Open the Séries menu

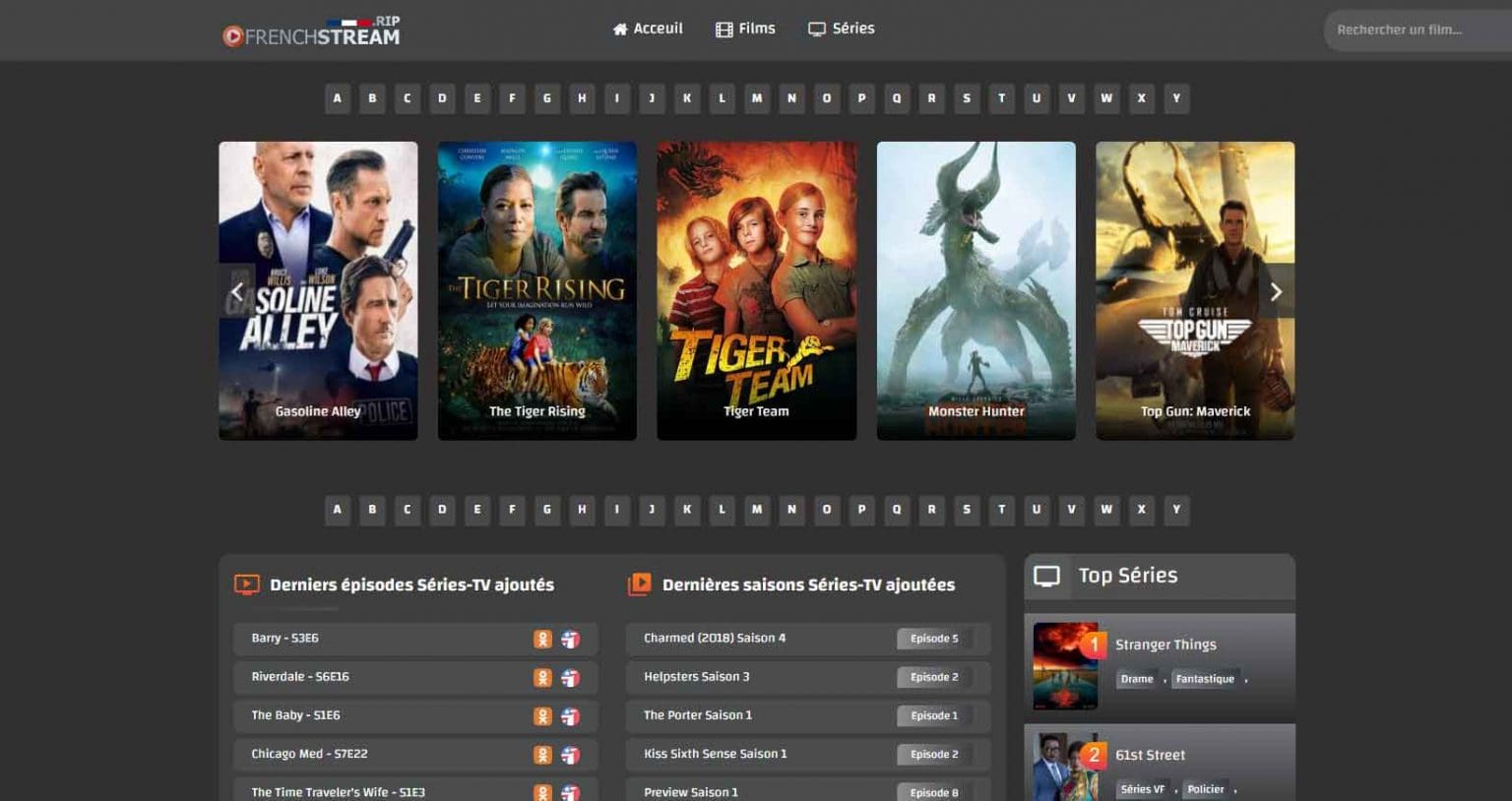[842, 29]
